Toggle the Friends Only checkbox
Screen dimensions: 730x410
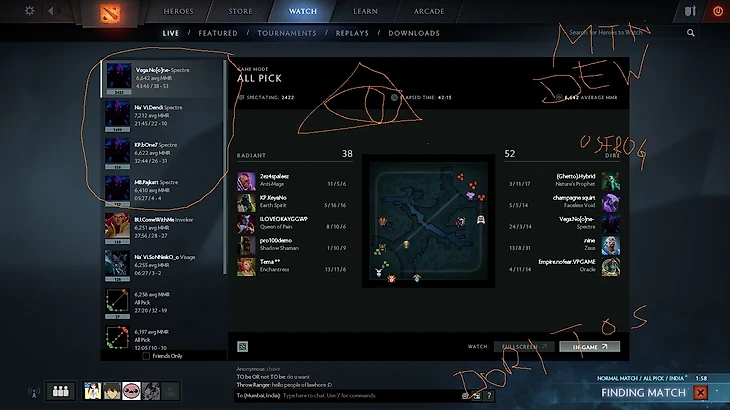point(146,356)
